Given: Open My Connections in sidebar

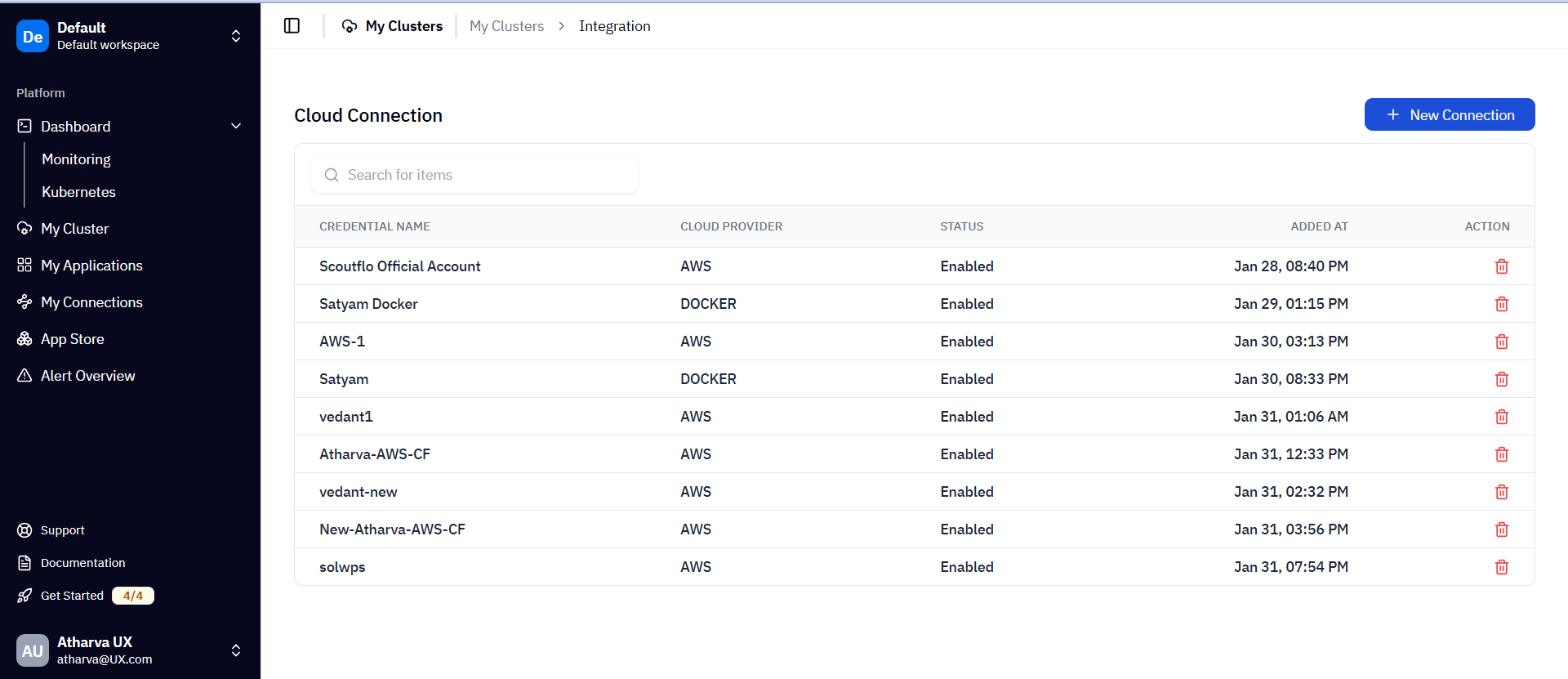Looking at the screenshot, I should point(91,302).
